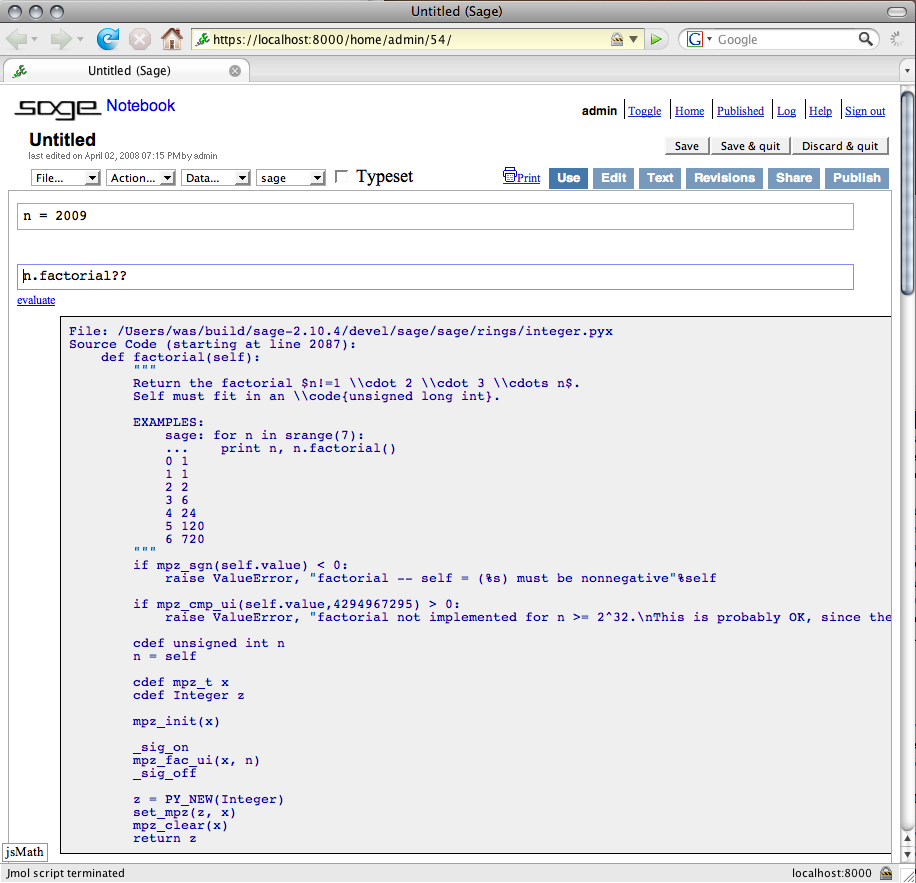Screen dimensions: 916x883
Task: Click the Sage logo
Action: coord(57,109)
